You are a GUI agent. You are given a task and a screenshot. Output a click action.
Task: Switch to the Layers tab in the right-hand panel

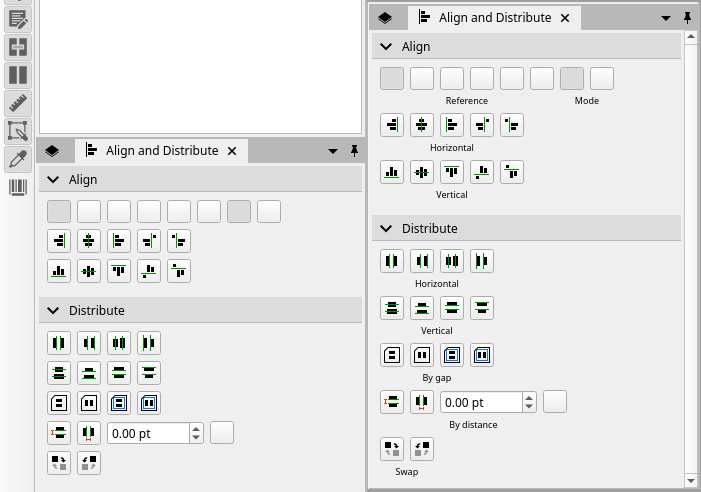tap(385, 18)
